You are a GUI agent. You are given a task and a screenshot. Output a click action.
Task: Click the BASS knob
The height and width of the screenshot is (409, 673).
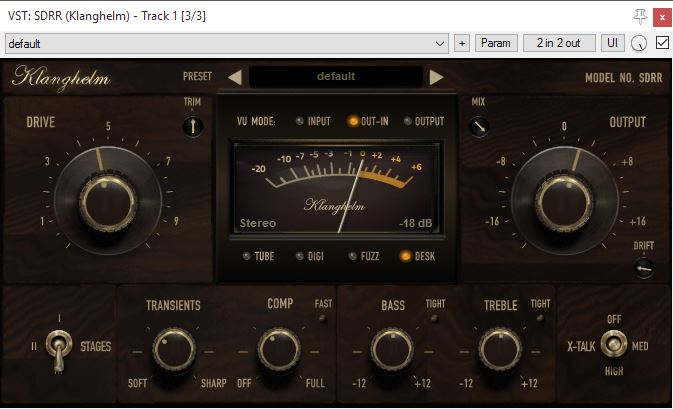point(392,350)
